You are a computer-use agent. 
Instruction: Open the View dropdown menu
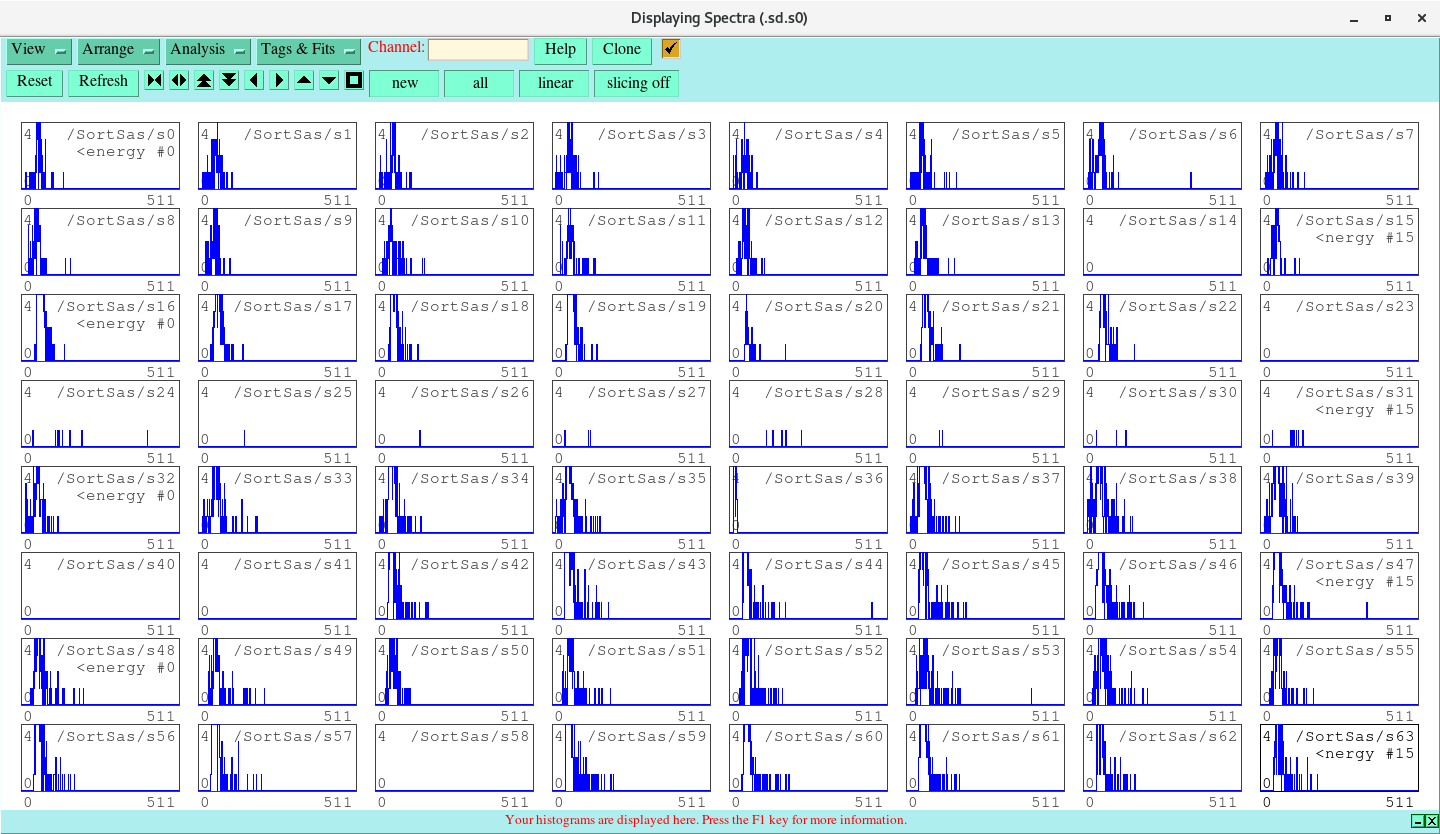tap(38, 49)
